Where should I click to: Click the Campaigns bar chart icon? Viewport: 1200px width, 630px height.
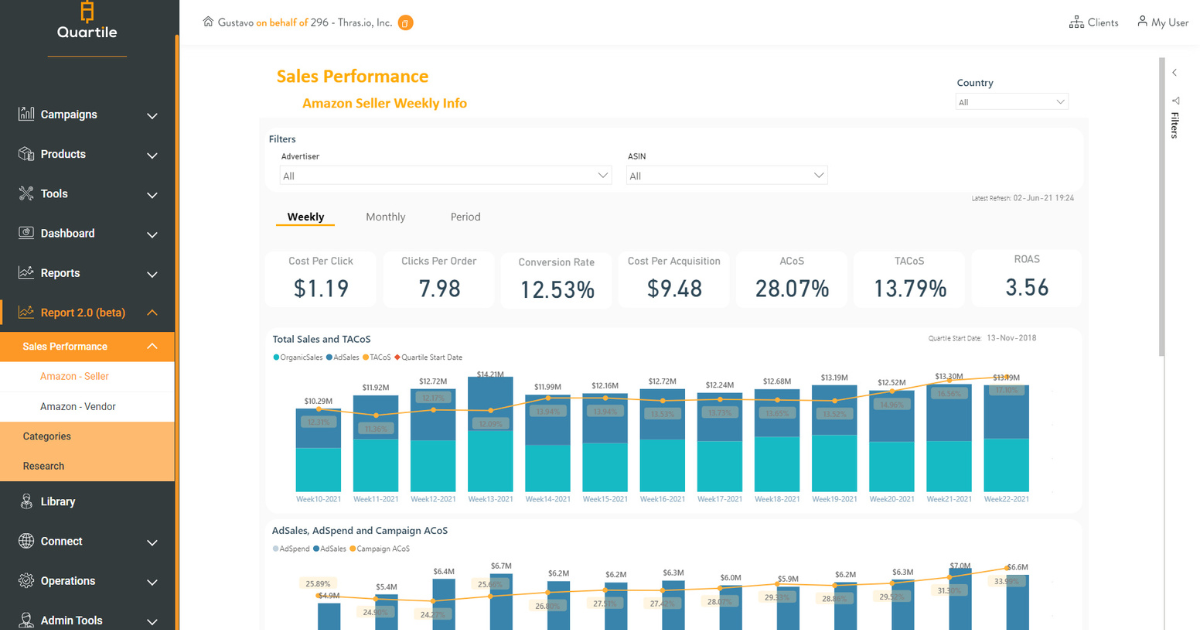[26, 114]
